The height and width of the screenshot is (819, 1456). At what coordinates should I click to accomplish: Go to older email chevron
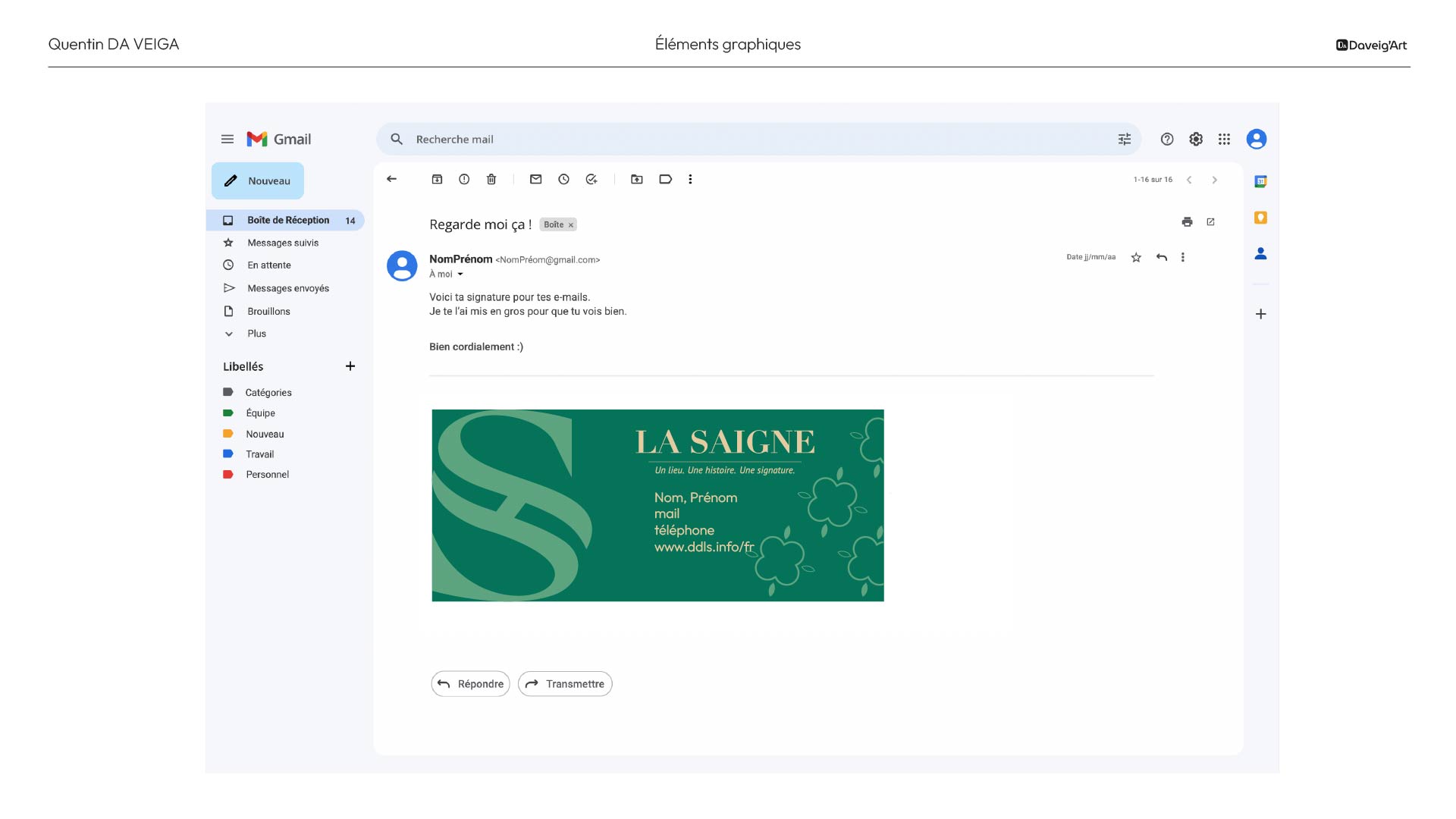1214,180
